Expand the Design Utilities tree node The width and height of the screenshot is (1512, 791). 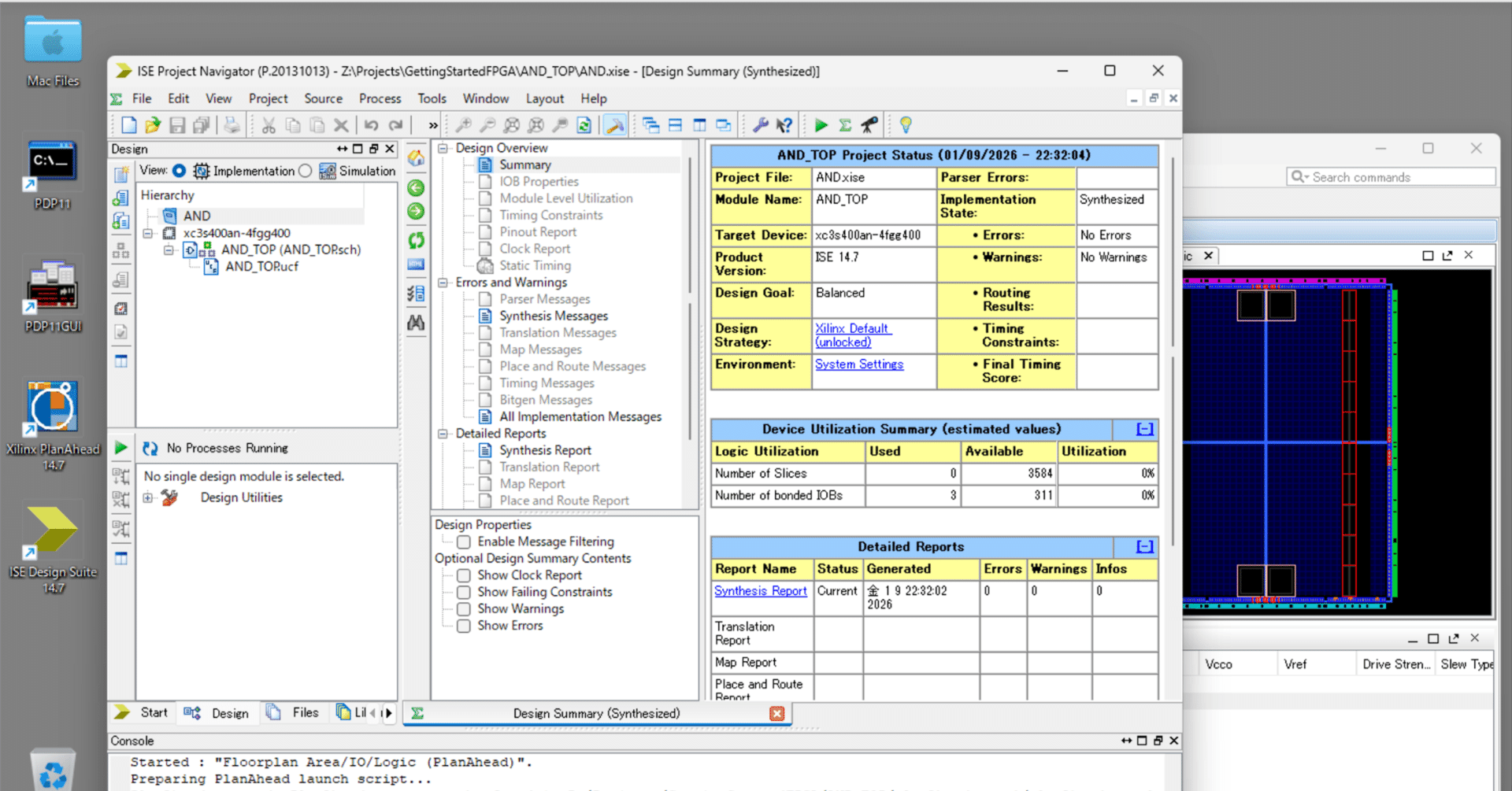(148, 497)
